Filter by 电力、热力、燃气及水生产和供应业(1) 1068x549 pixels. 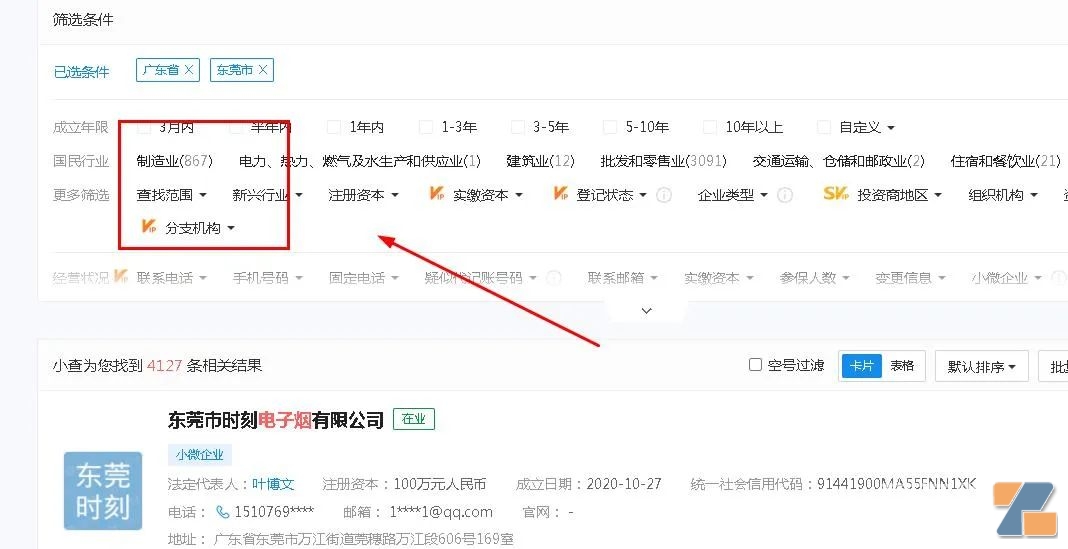click(360, 161)
